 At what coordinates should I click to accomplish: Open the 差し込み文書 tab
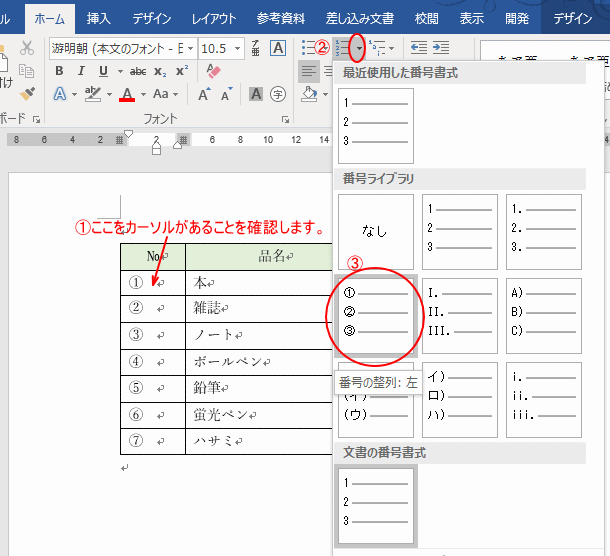360,19
